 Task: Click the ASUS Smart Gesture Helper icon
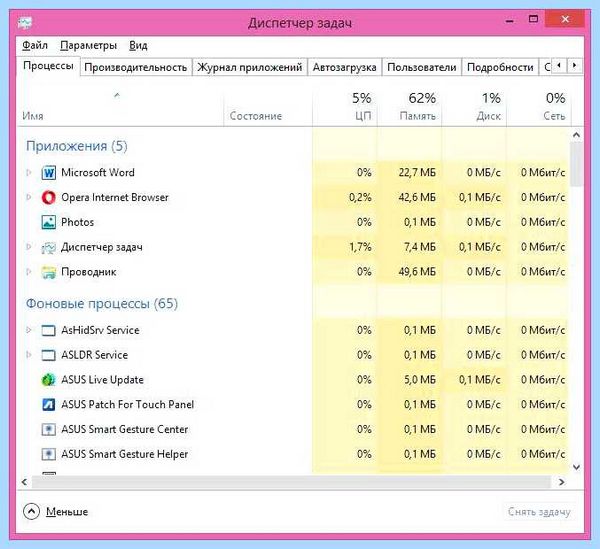tap(49, 454)
